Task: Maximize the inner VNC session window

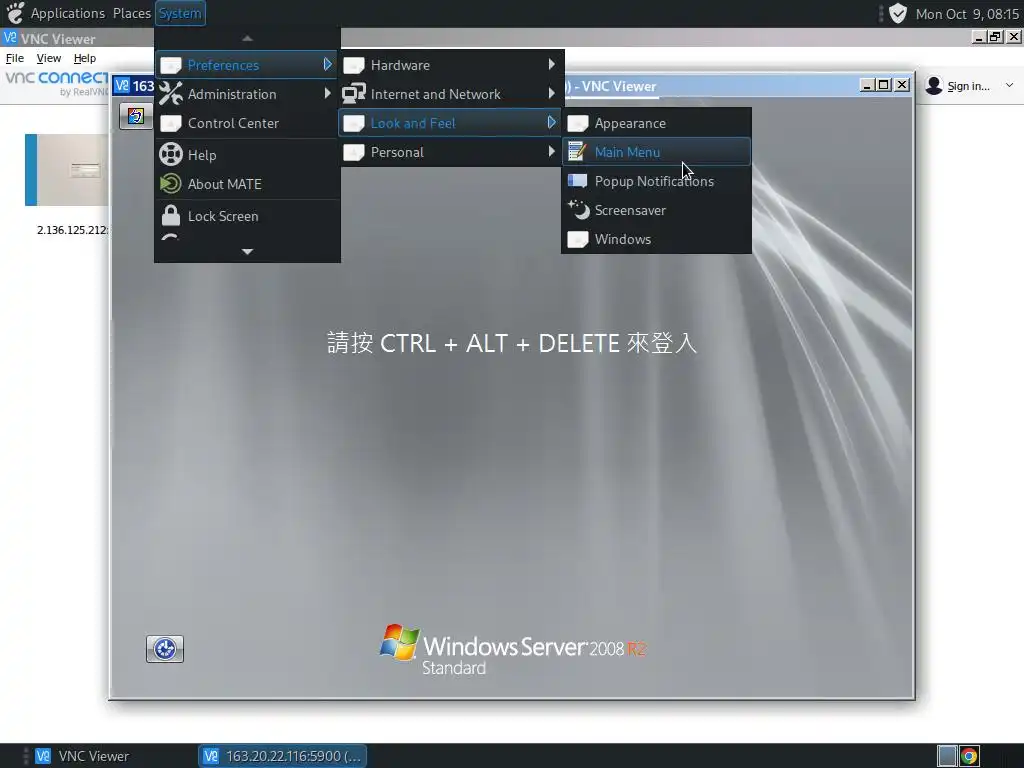Action: coord(884,85)
